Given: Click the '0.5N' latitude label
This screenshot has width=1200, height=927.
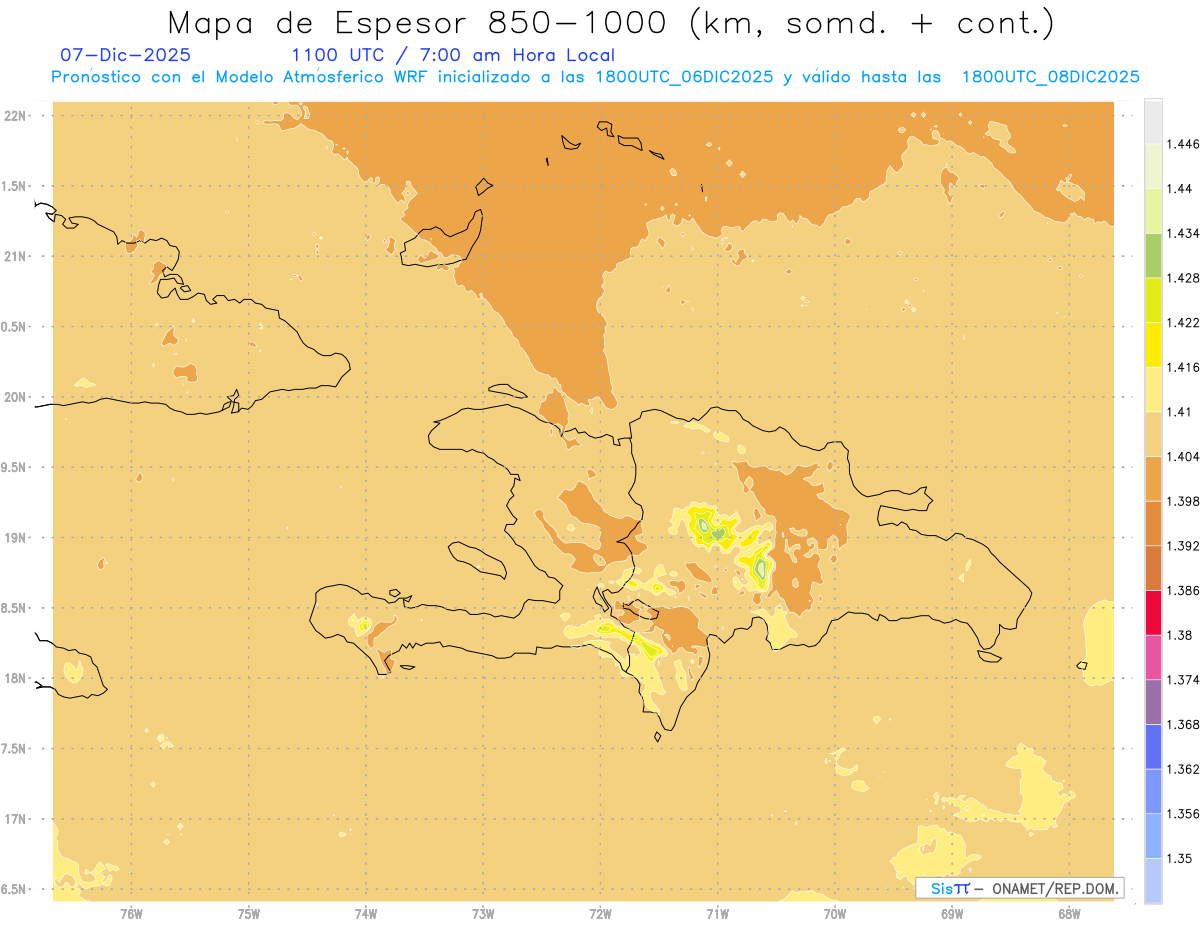Looking at the screenshot, I should coord(15,327).
